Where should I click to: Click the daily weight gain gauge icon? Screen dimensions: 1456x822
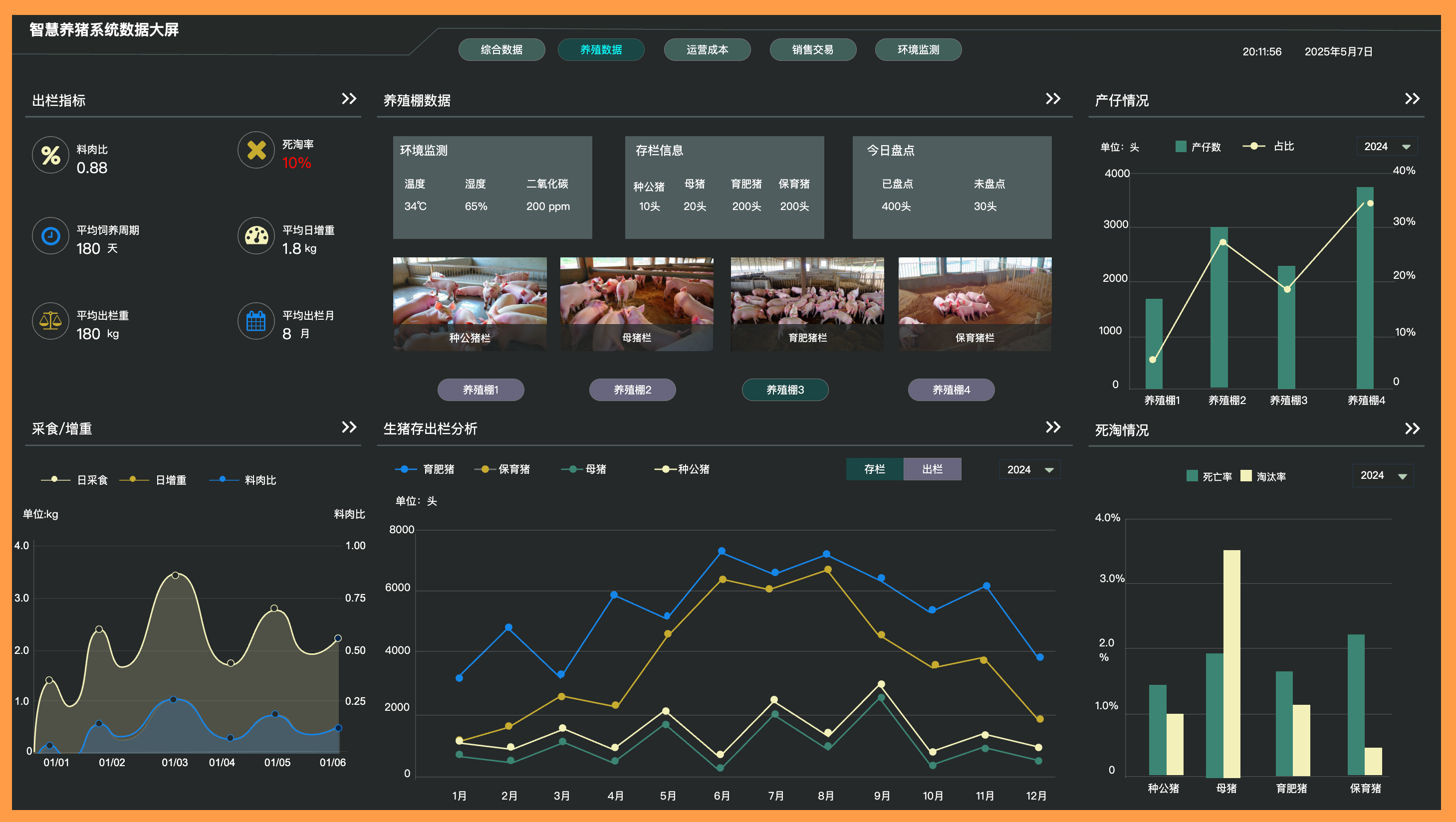pyautogui.click(x=256, y=235)
